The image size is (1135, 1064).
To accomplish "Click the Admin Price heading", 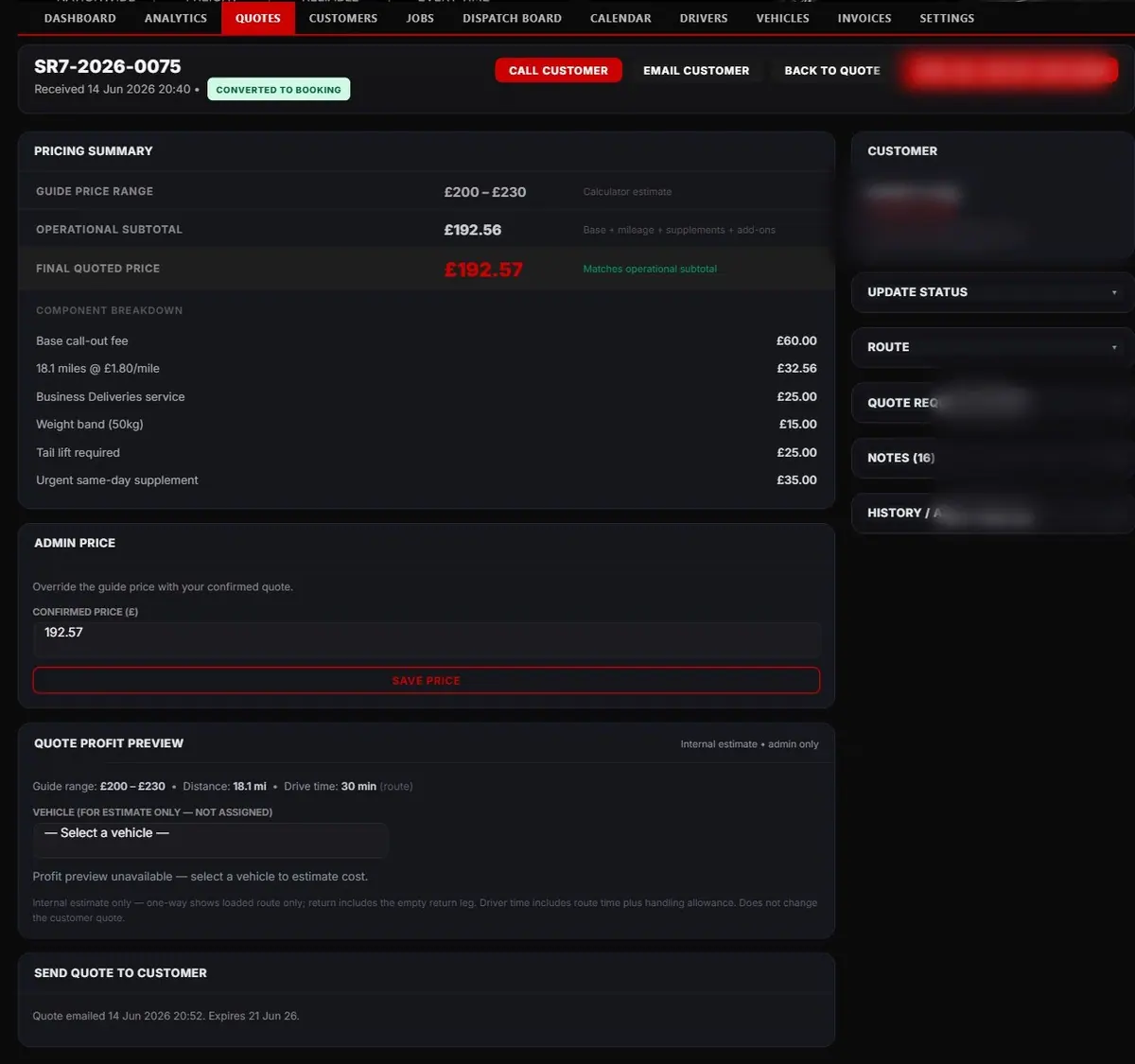I will 75,543.
